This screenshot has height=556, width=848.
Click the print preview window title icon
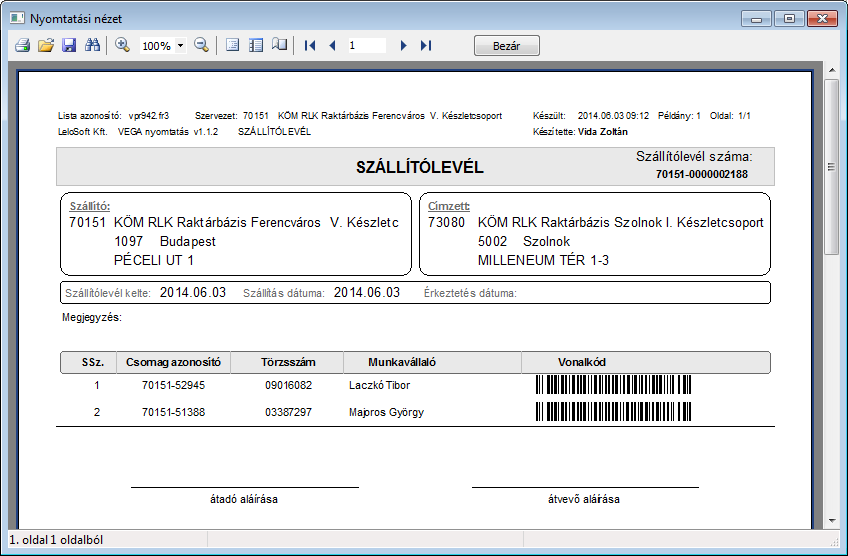click(17, 18)
